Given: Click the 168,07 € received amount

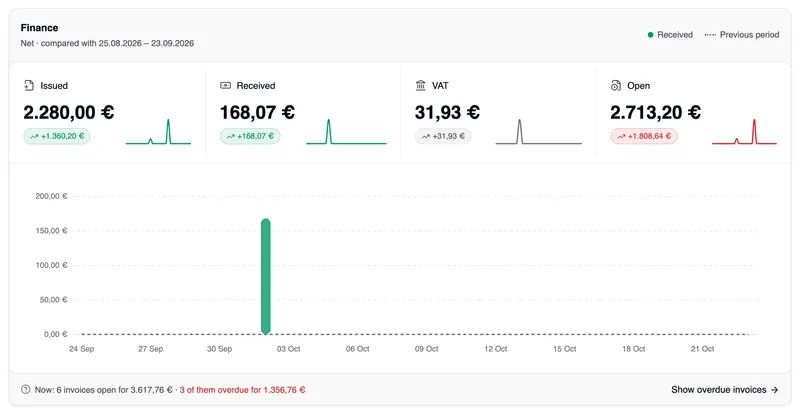Looking at the screenshot, I should click(x=257, y=112).
